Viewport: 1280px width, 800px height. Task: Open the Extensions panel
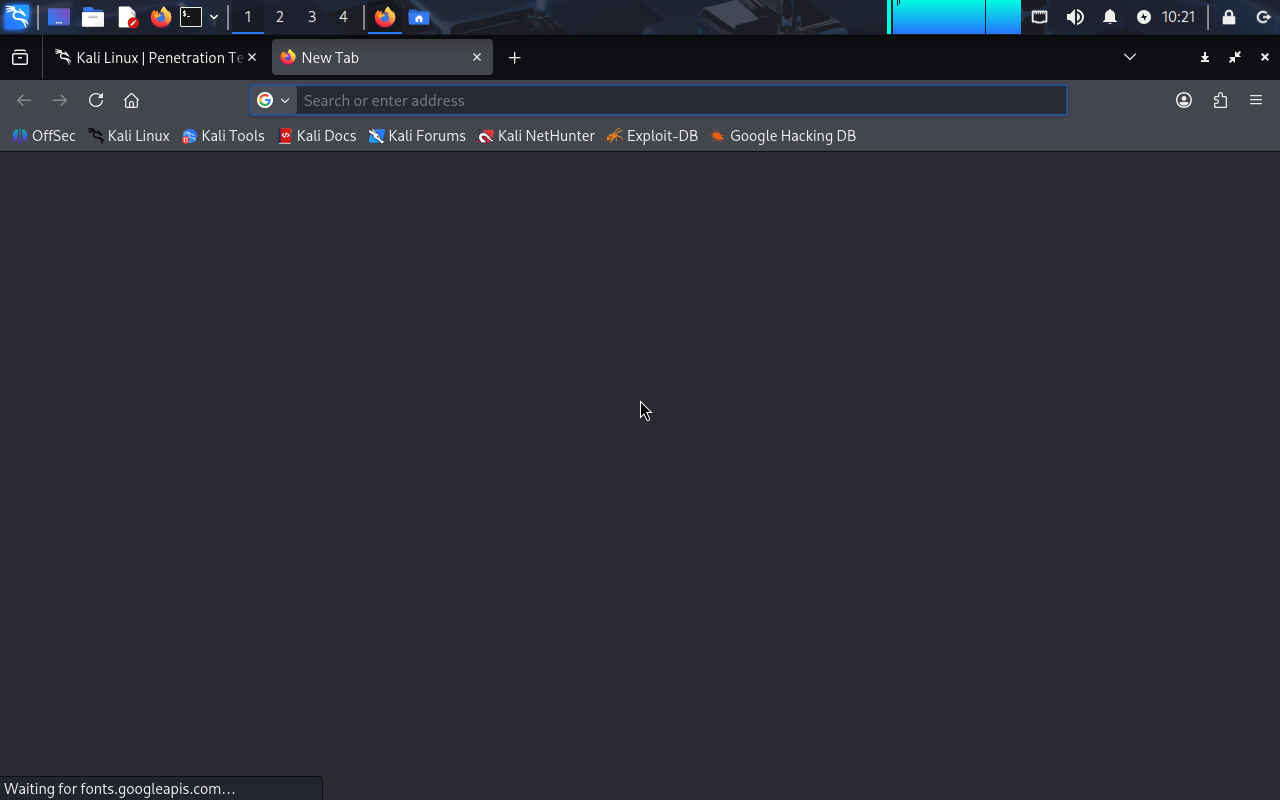coord(1220,100)
